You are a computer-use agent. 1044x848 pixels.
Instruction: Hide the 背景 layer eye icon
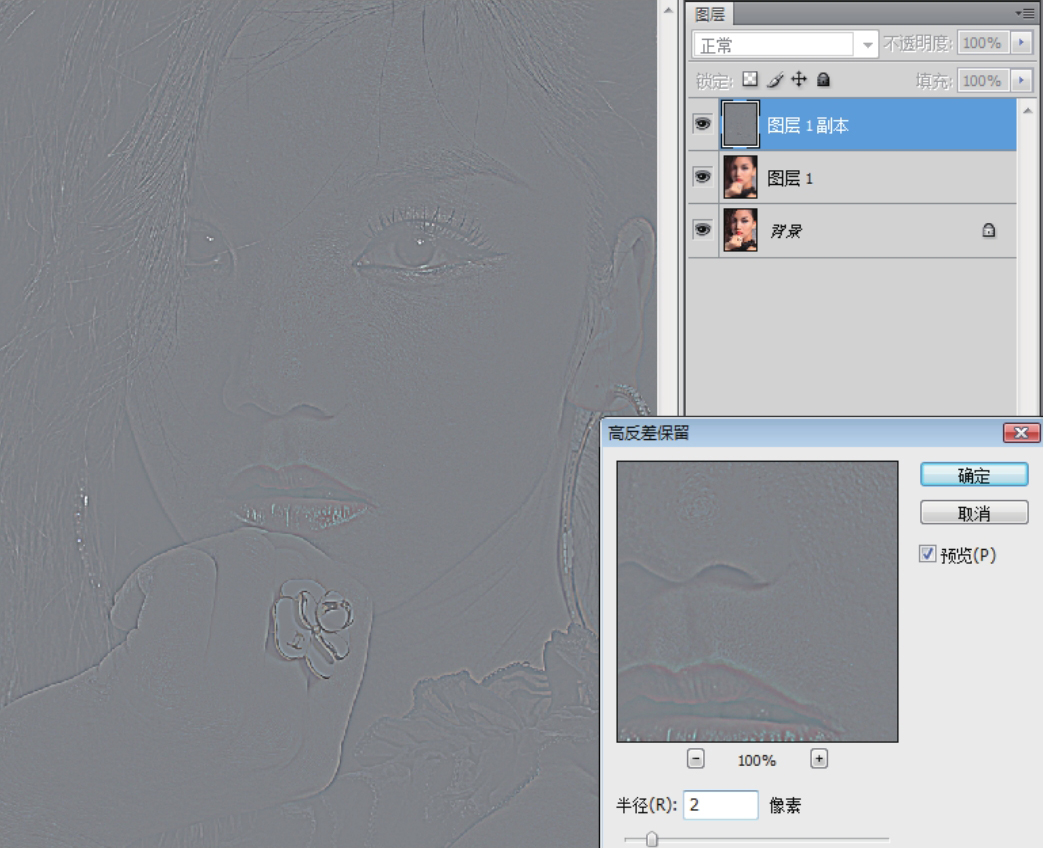click(702, 230)
